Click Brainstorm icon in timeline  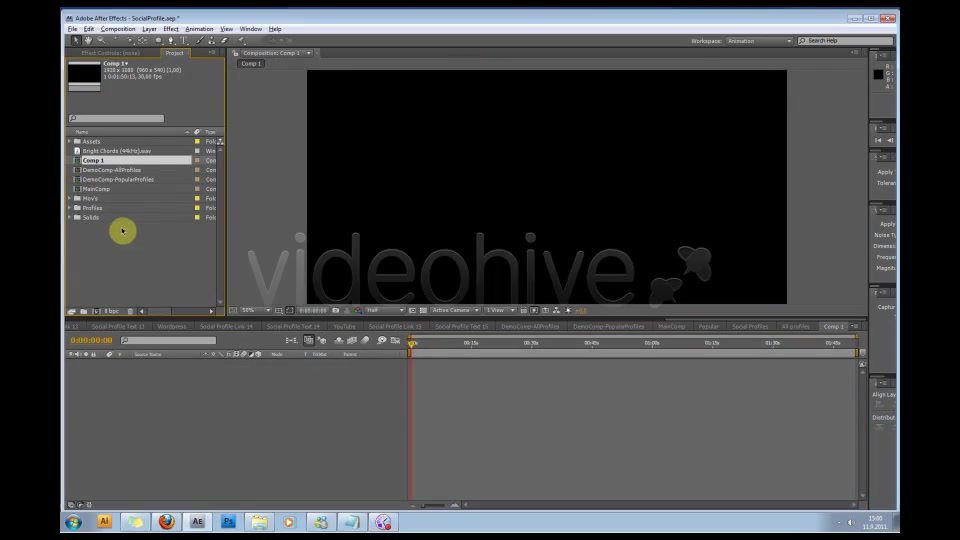tap(381, 340)
